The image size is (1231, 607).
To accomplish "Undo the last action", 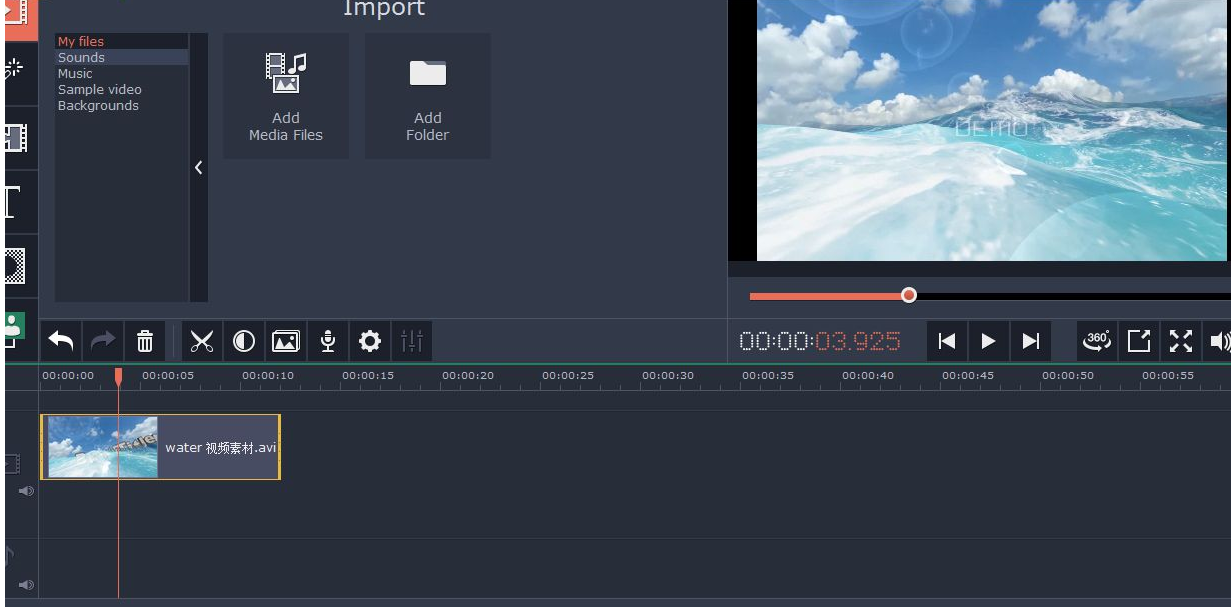I will tap(61, 342).
